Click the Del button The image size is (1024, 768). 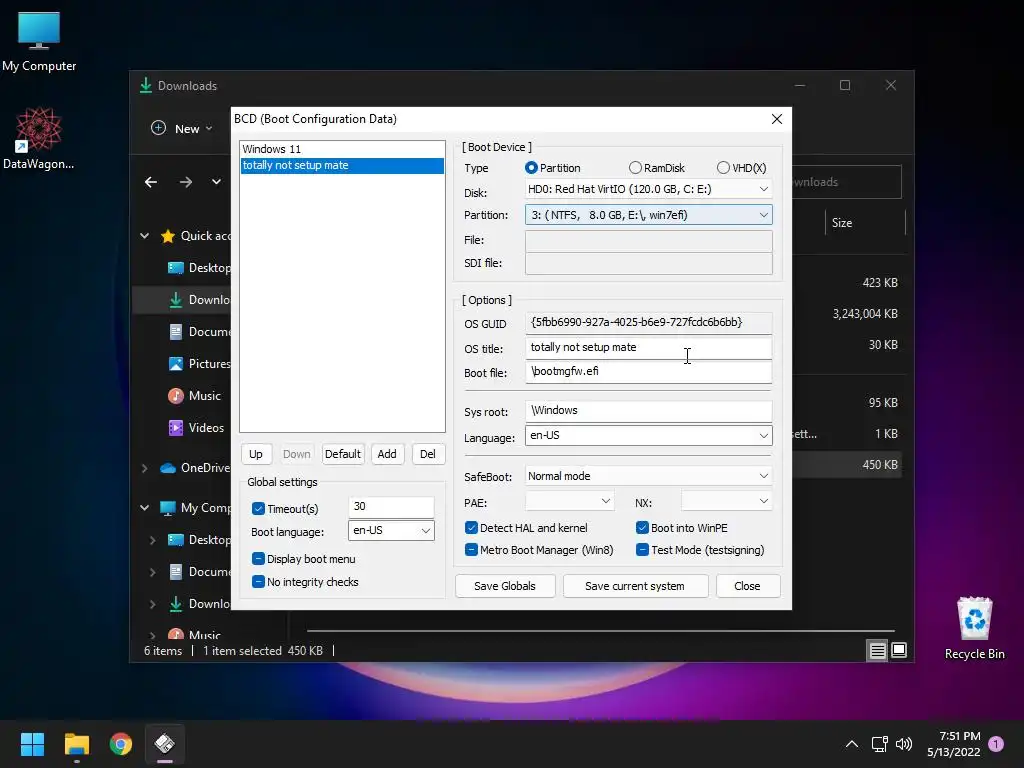coord(428,454)
